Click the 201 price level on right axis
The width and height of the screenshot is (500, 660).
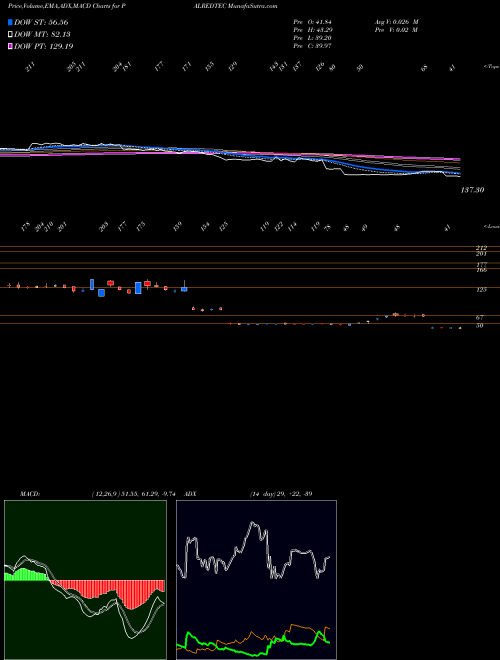[482, 254]
